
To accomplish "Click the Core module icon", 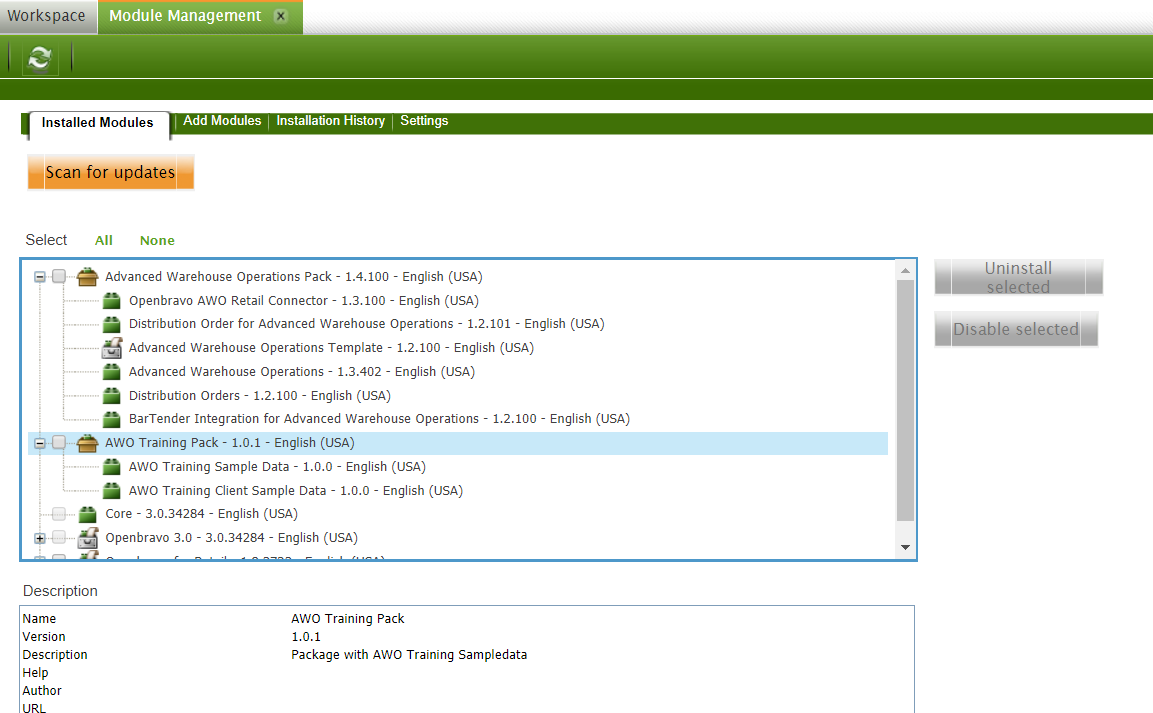I will [x=88, y=514].
